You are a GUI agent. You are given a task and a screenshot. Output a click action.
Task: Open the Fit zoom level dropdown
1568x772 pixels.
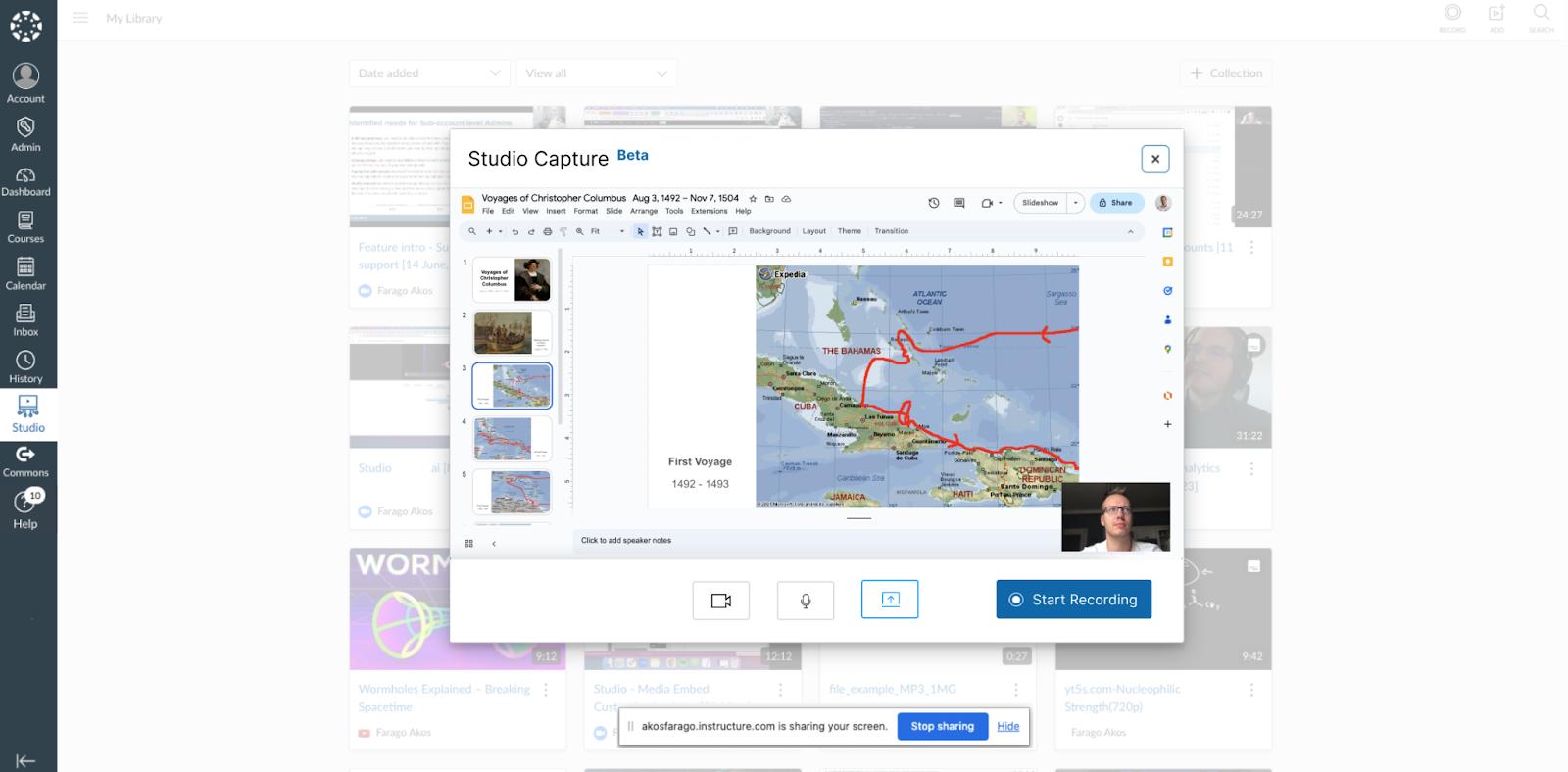pyautogui.click(x=607, y=231)
